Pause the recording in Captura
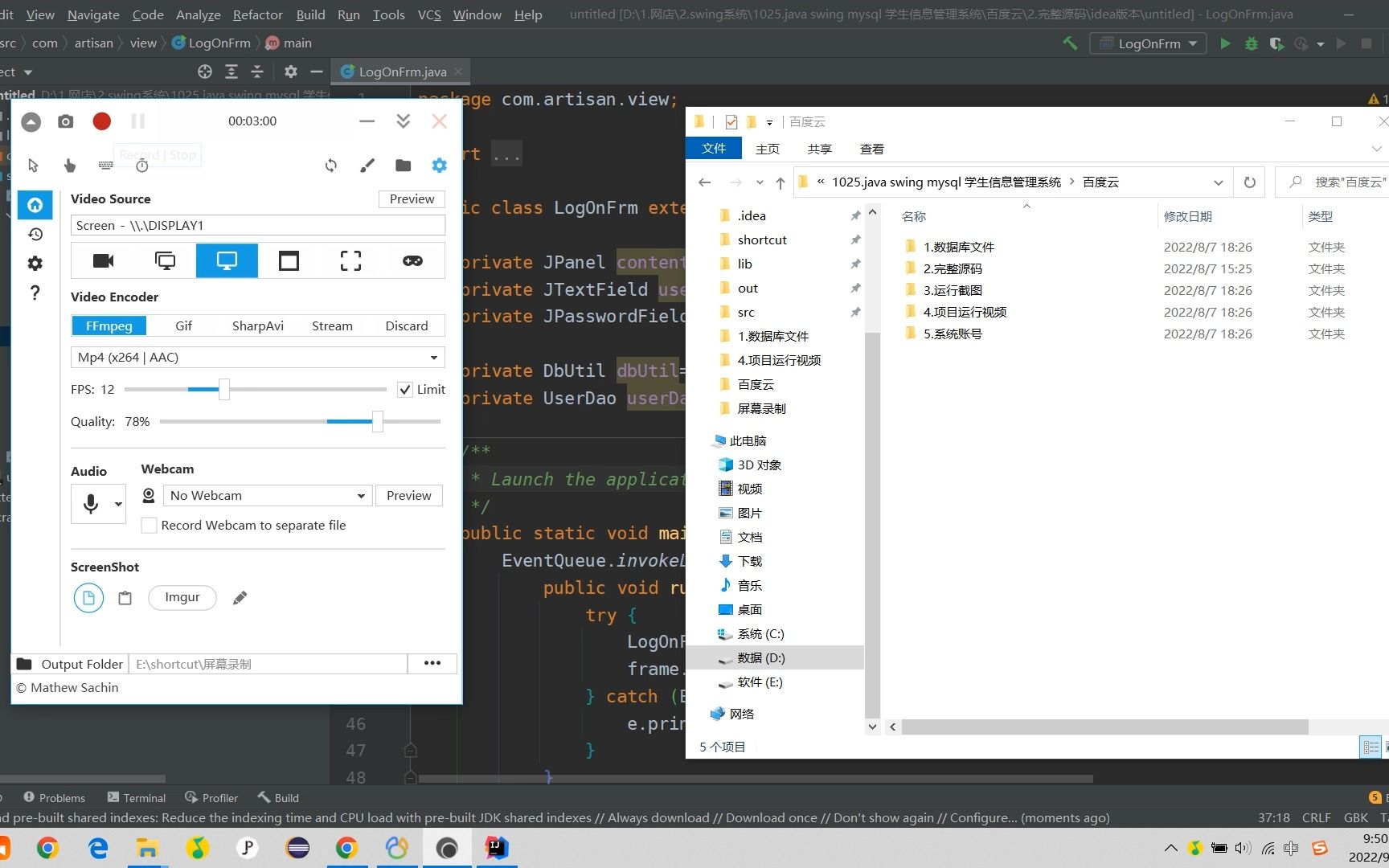 (137, 121)
